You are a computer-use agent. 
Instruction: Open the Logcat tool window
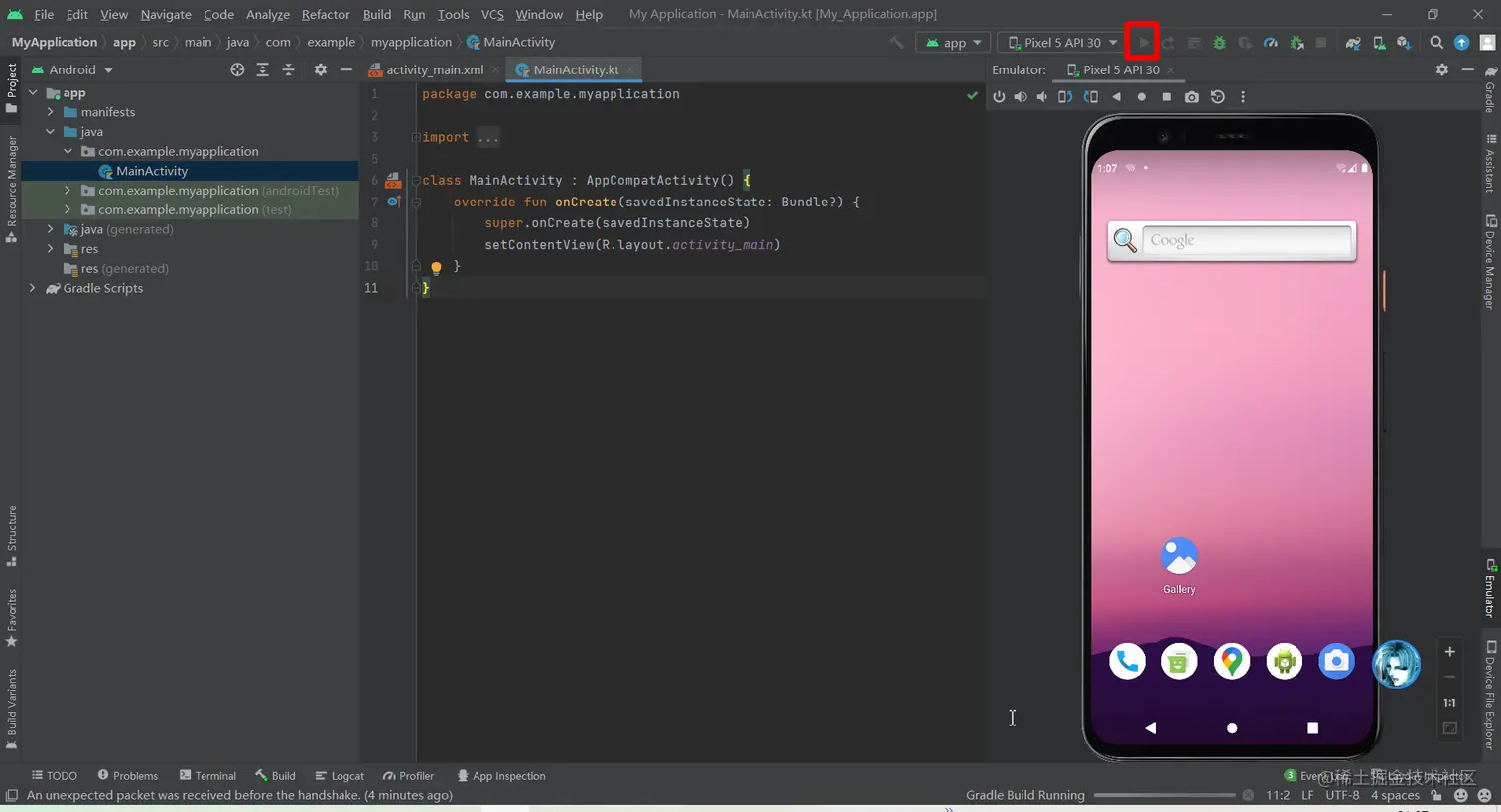point(340,776)
